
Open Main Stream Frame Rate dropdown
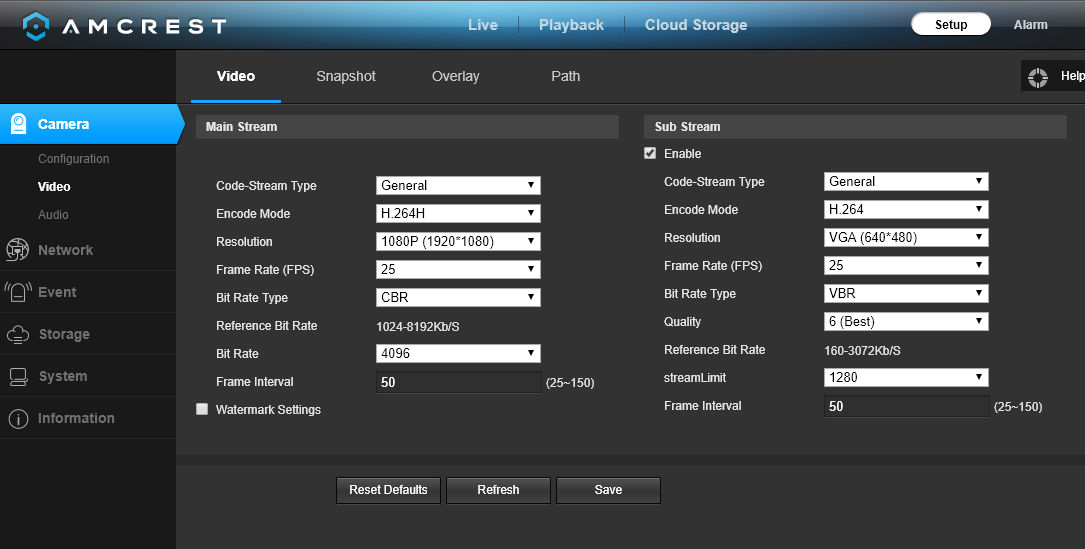click(458, 269)
